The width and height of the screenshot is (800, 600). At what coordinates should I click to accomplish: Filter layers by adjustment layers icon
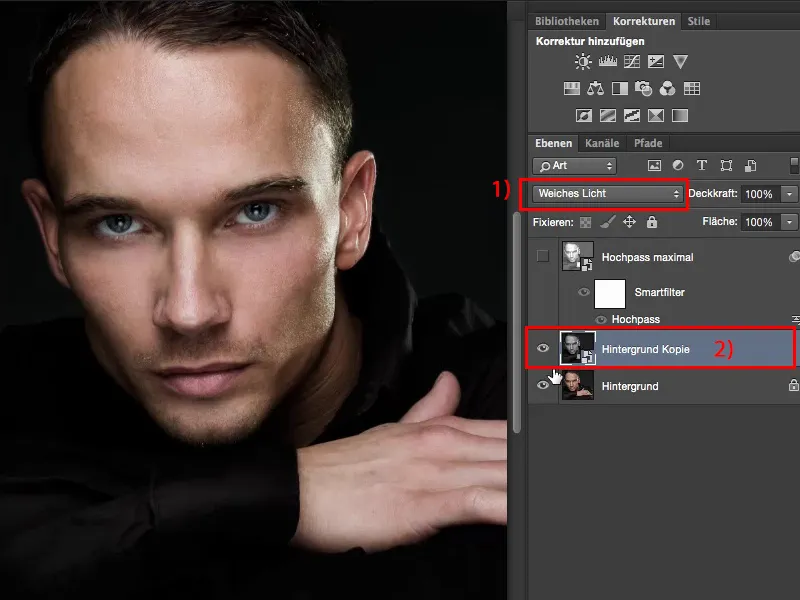pyautogui.click(x=678, y=165)
